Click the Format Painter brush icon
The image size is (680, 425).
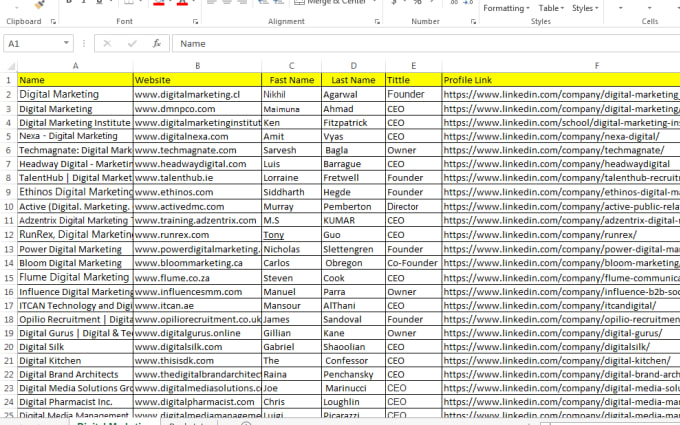(40, 4)
